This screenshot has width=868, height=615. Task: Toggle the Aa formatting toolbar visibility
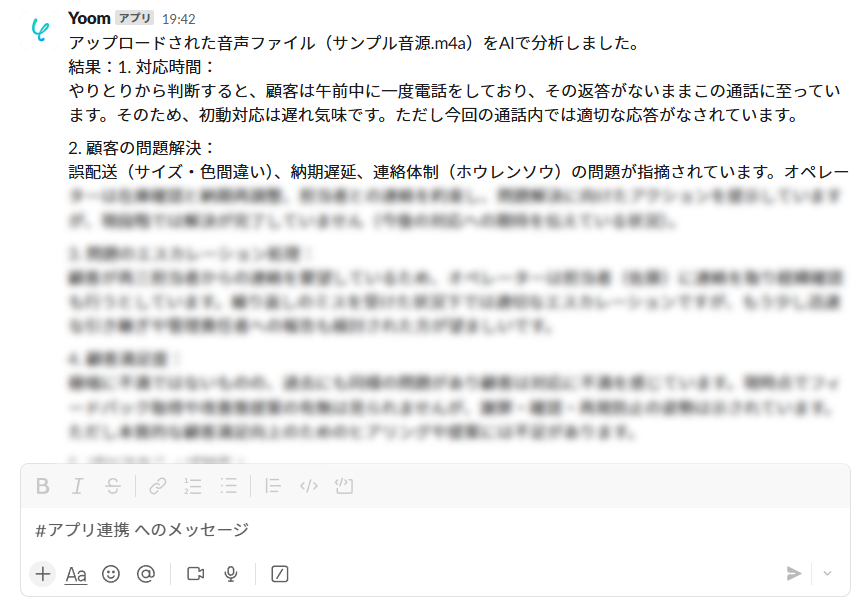76,575
